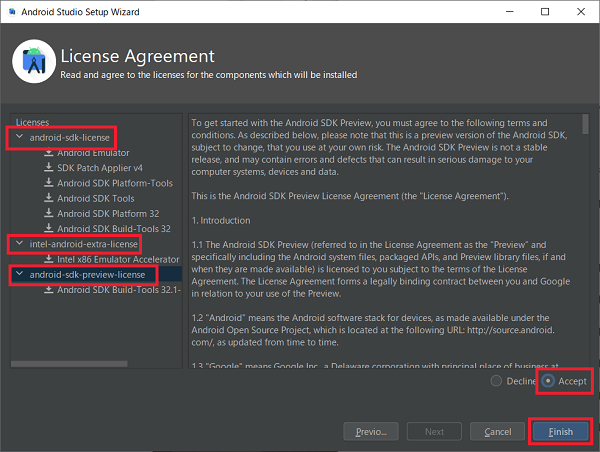Select intel-android-extra-license in the tree

pos(83,244)
